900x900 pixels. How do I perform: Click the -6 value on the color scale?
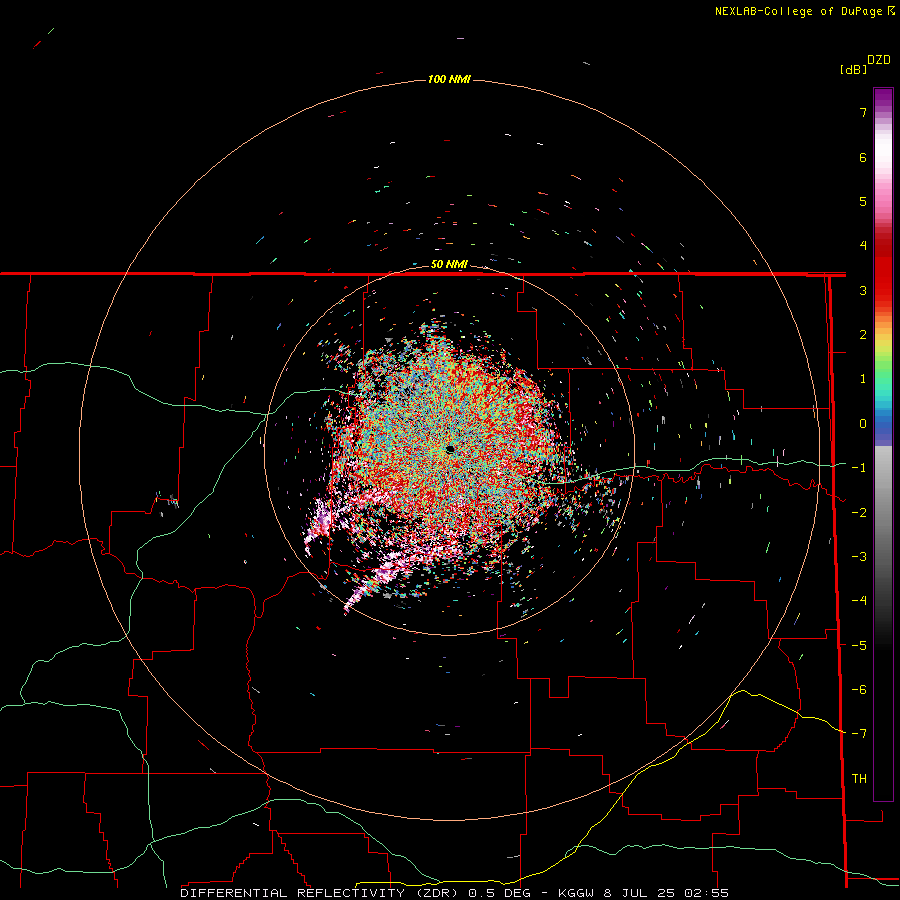[859, 690]
